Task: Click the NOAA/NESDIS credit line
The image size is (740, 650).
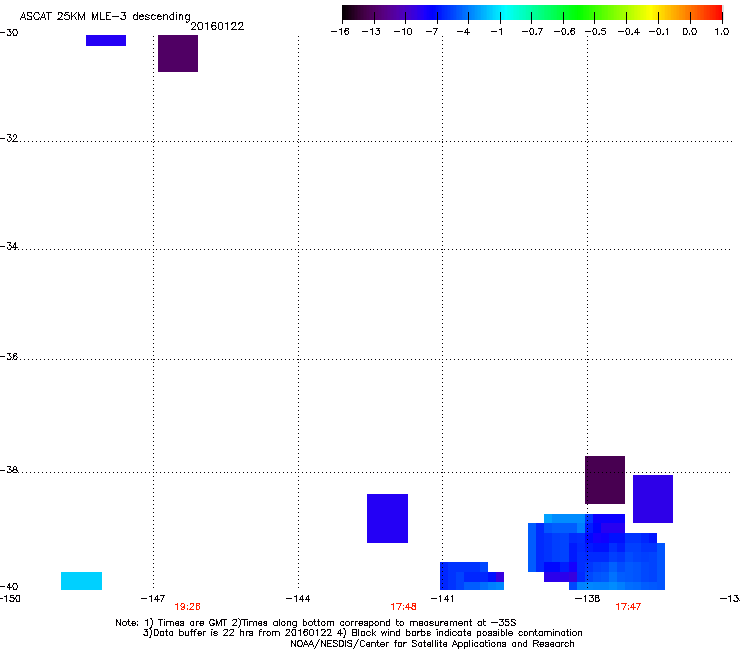Action: tap(432, 643)
